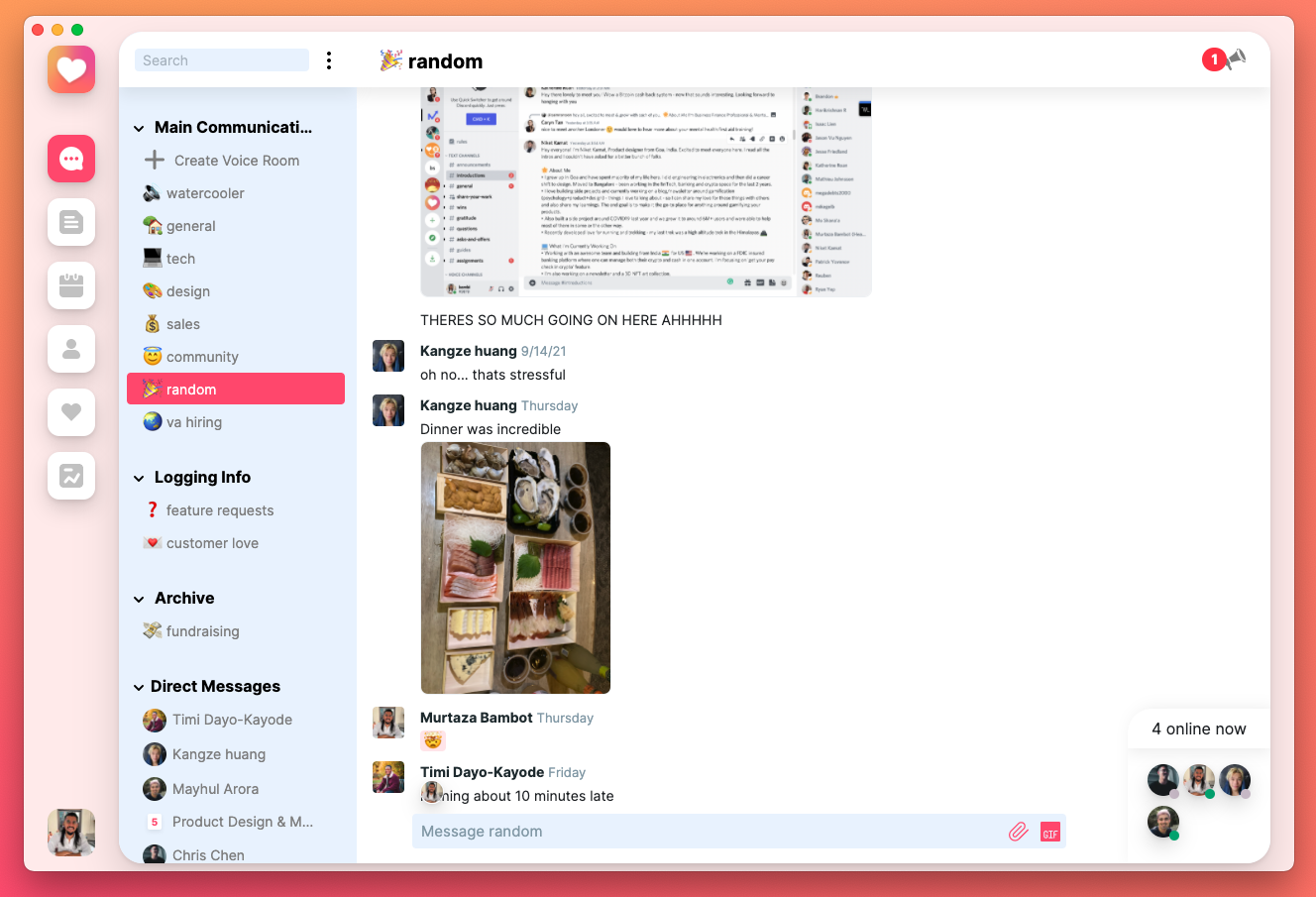Open the people icon in the left rail
The height and width of the screenshot is (897, 1316).
(71, 349)
